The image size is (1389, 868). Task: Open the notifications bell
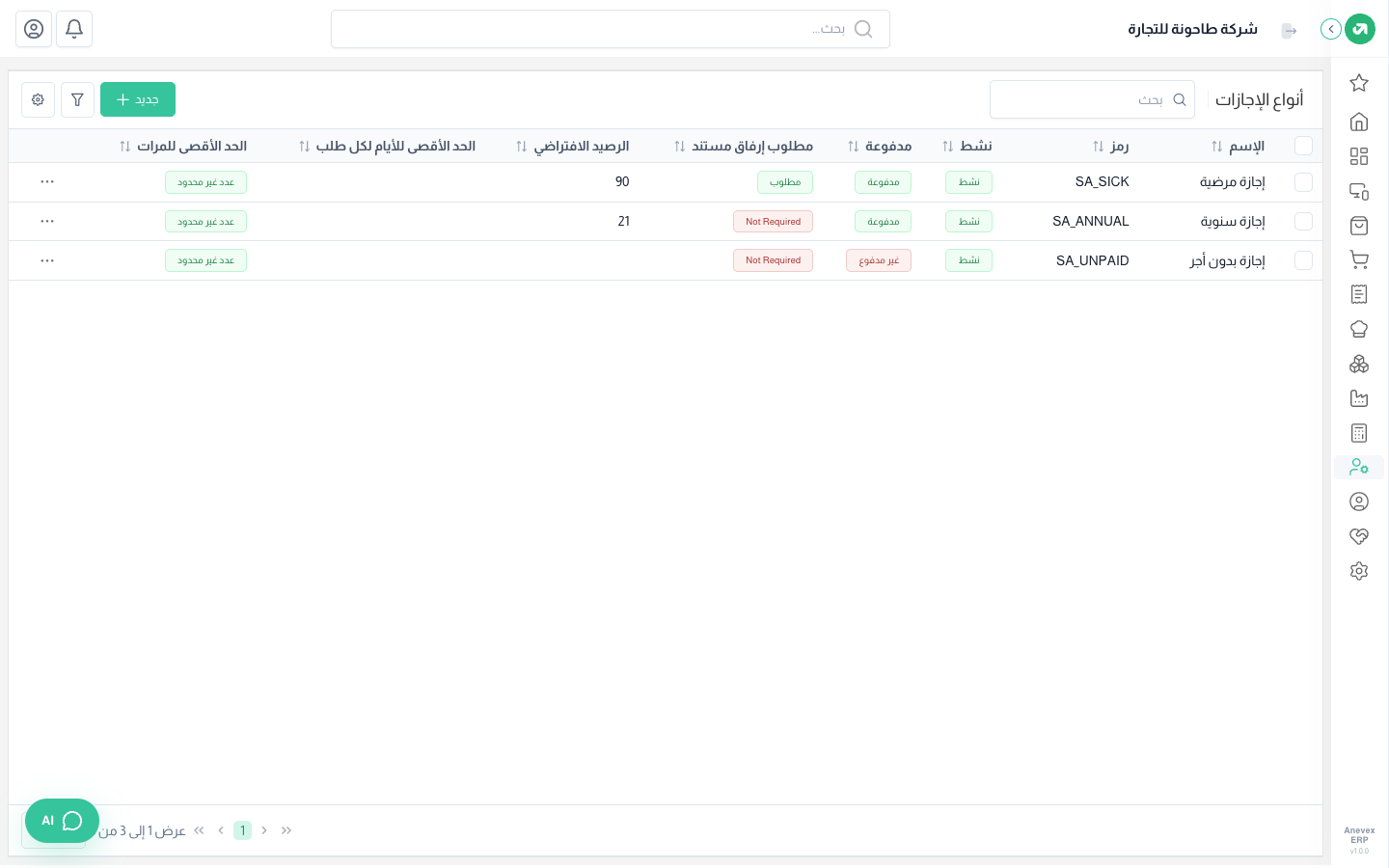point(74,29)
